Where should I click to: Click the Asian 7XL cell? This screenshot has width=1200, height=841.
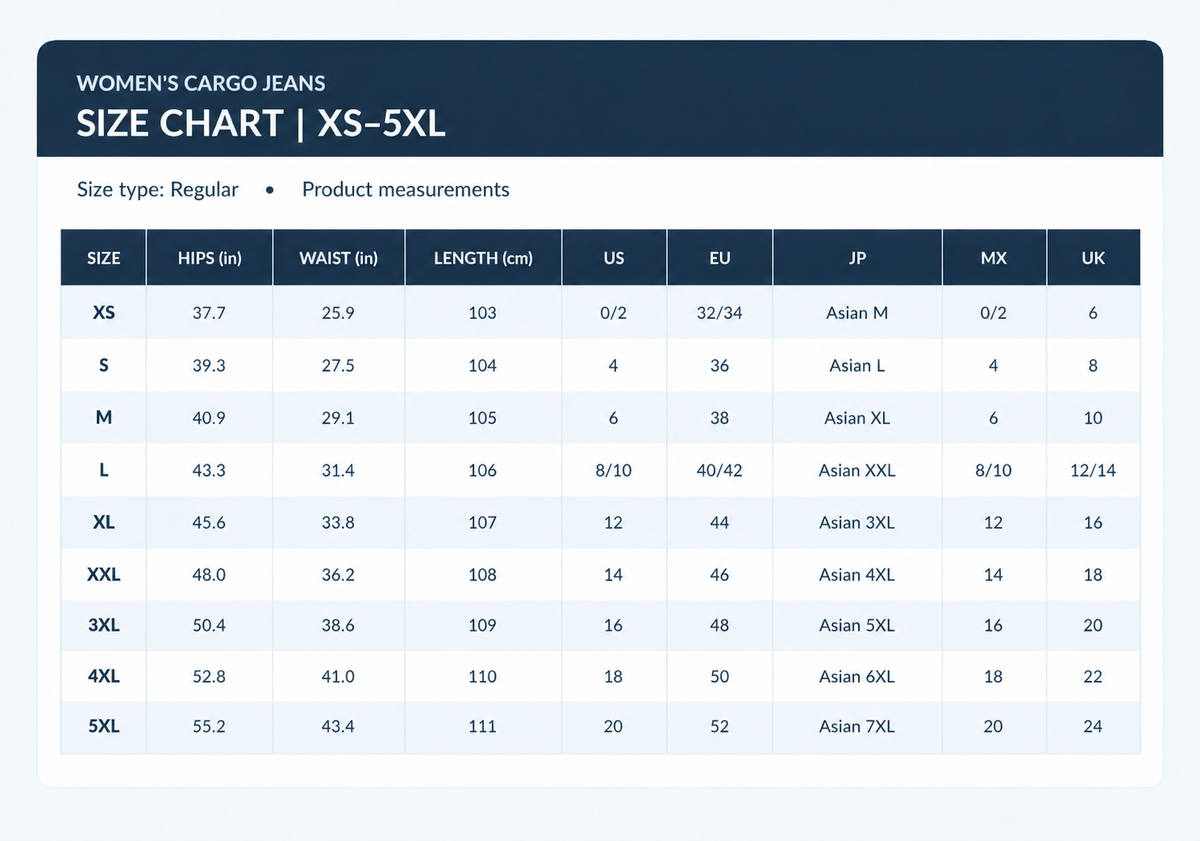click(857, 727)
